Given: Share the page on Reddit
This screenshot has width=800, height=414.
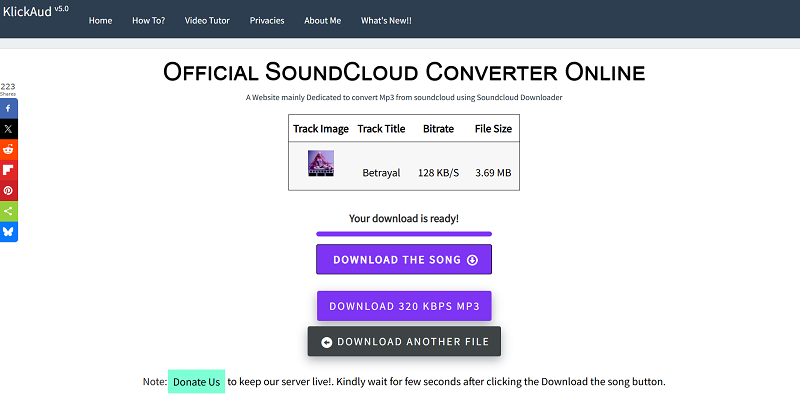Looking at the screenshot, I should click(x=9, y=150).
